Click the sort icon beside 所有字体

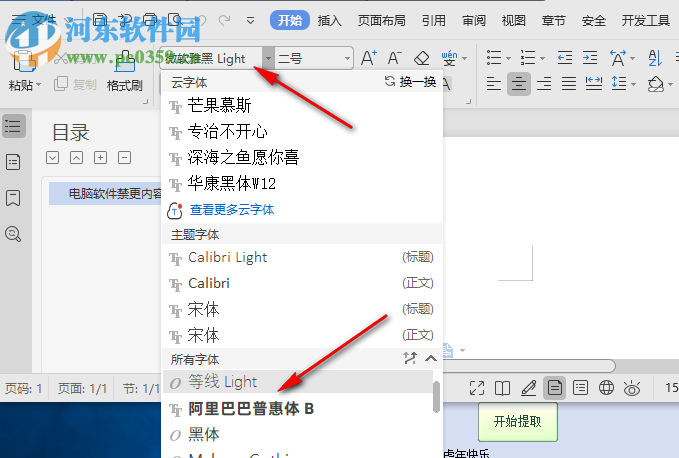(410, 358)
